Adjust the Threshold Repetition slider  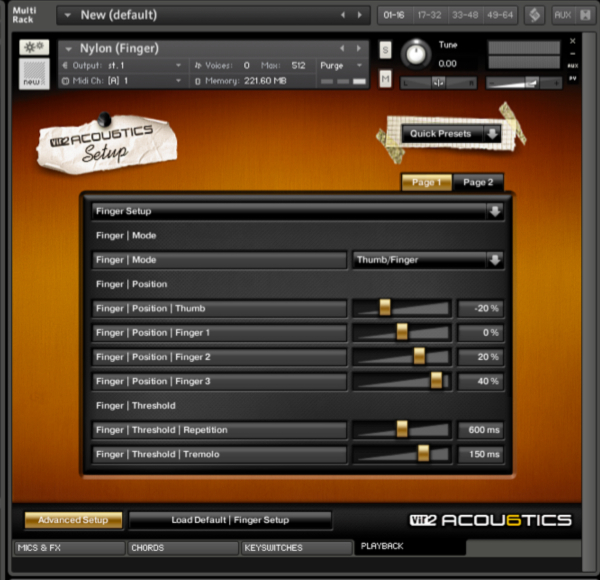(402, 429)
